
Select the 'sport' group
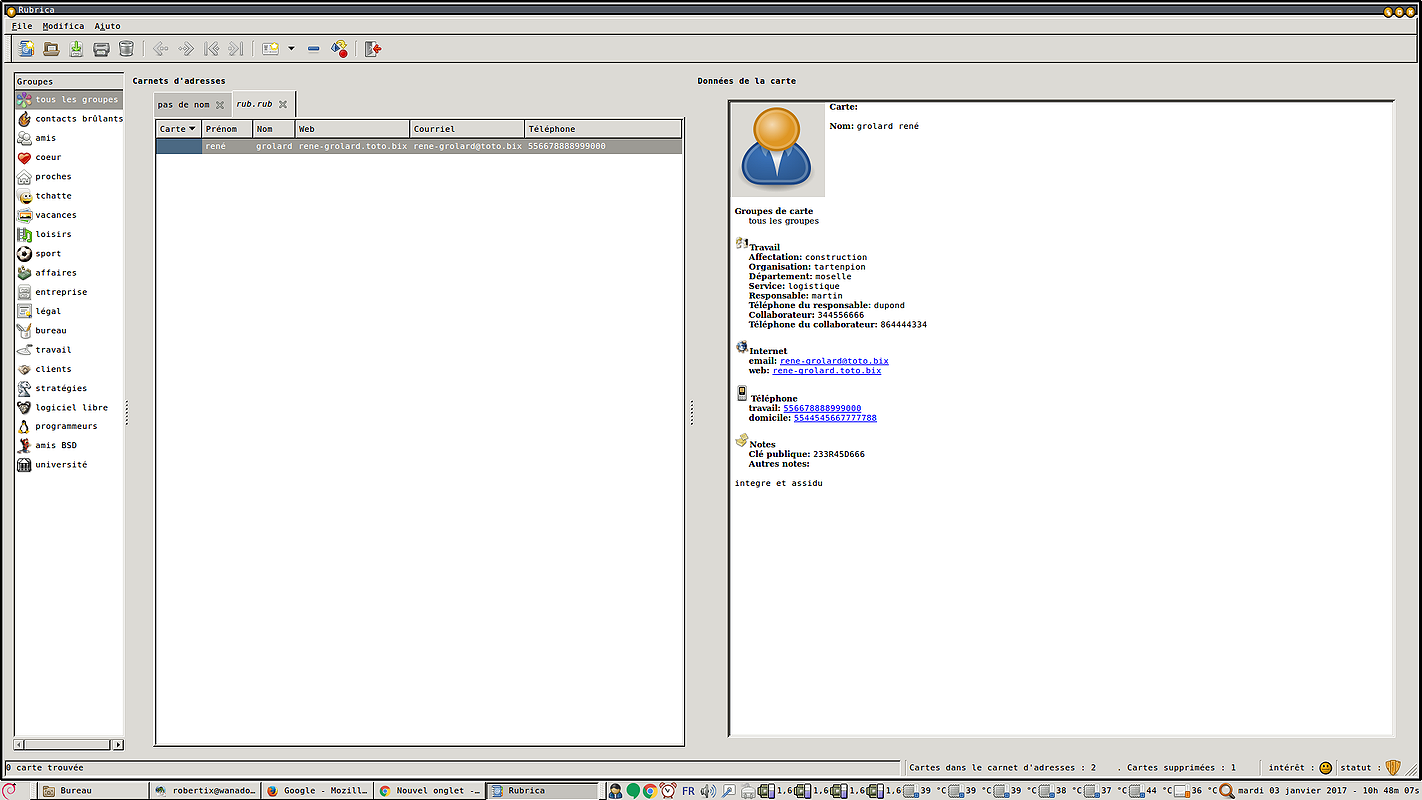click(68, 254)
